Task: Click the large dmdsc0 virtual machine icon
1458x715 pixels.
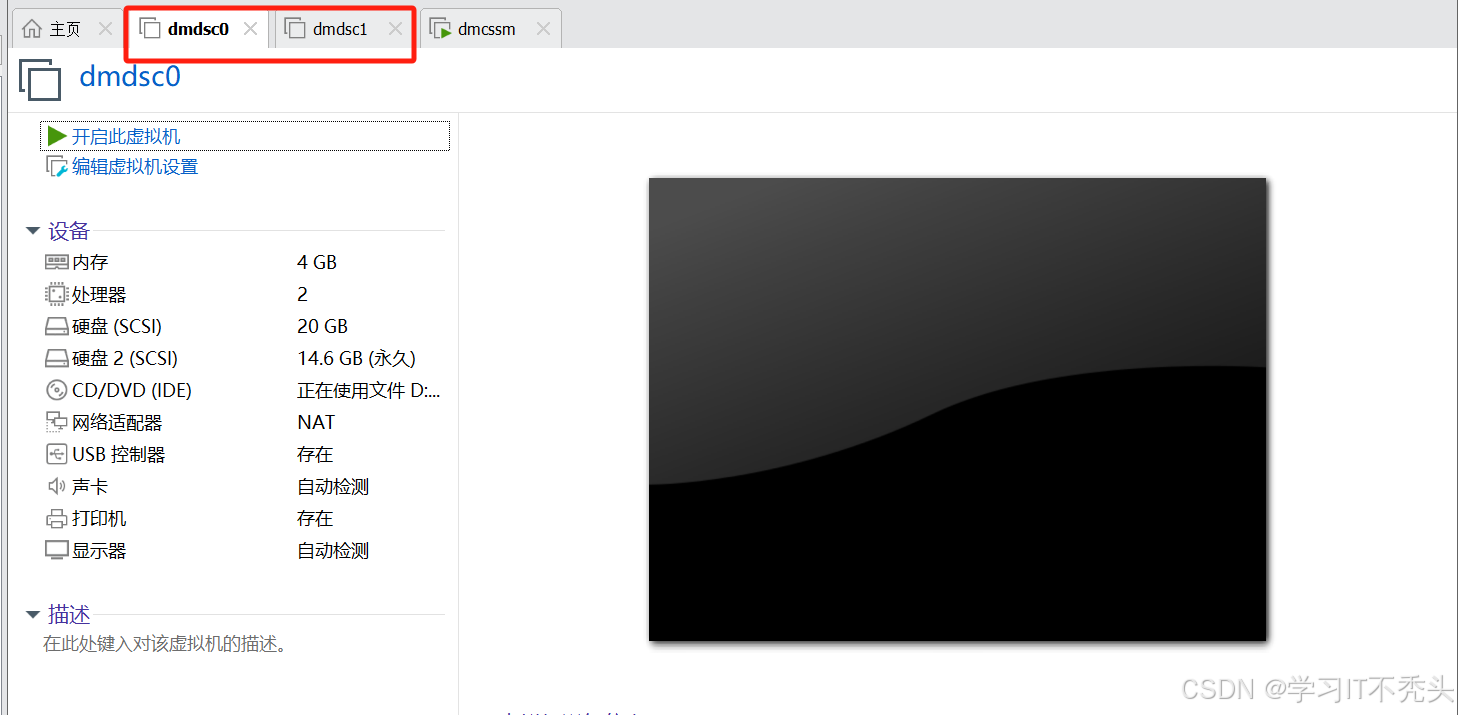Action: tap(41, 79)
